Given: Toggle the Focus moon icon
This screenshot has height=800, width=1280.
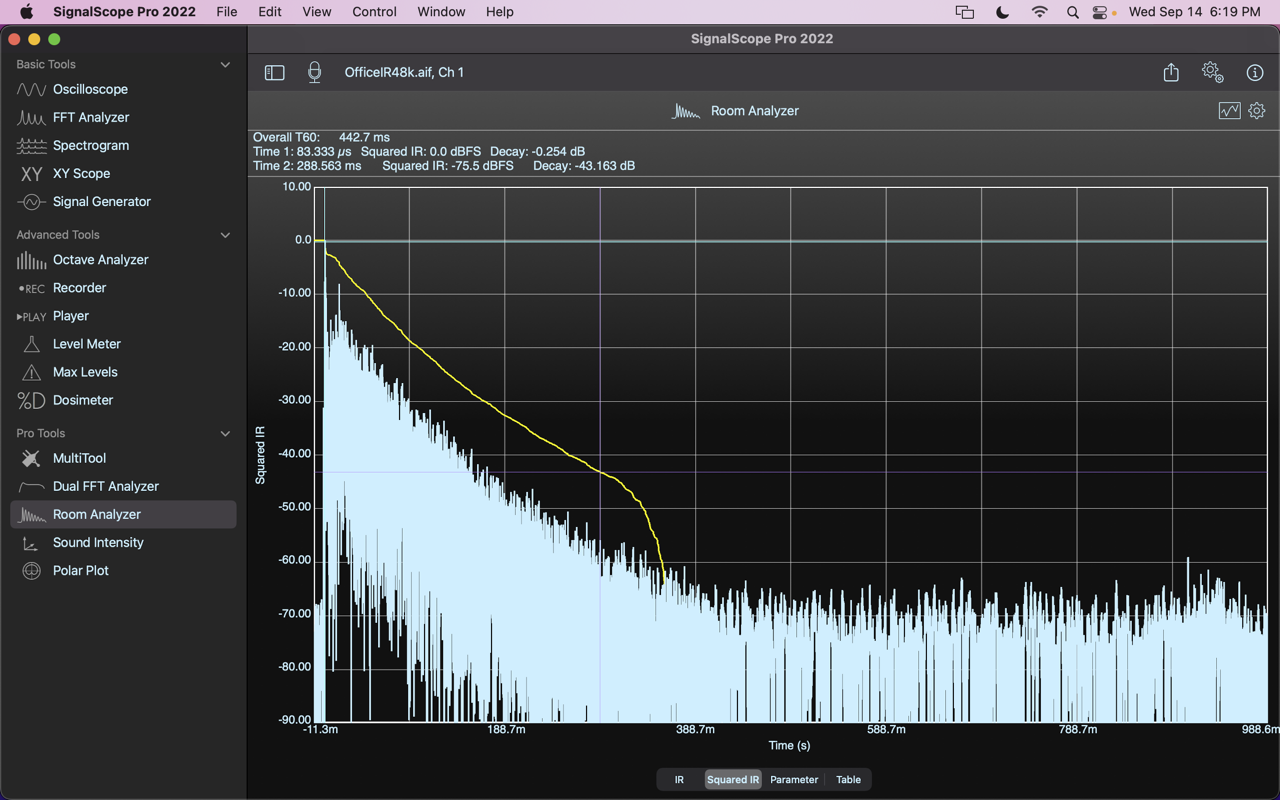Looking at the screenshot, I should pyautogui.click(x=1002, y=12).
